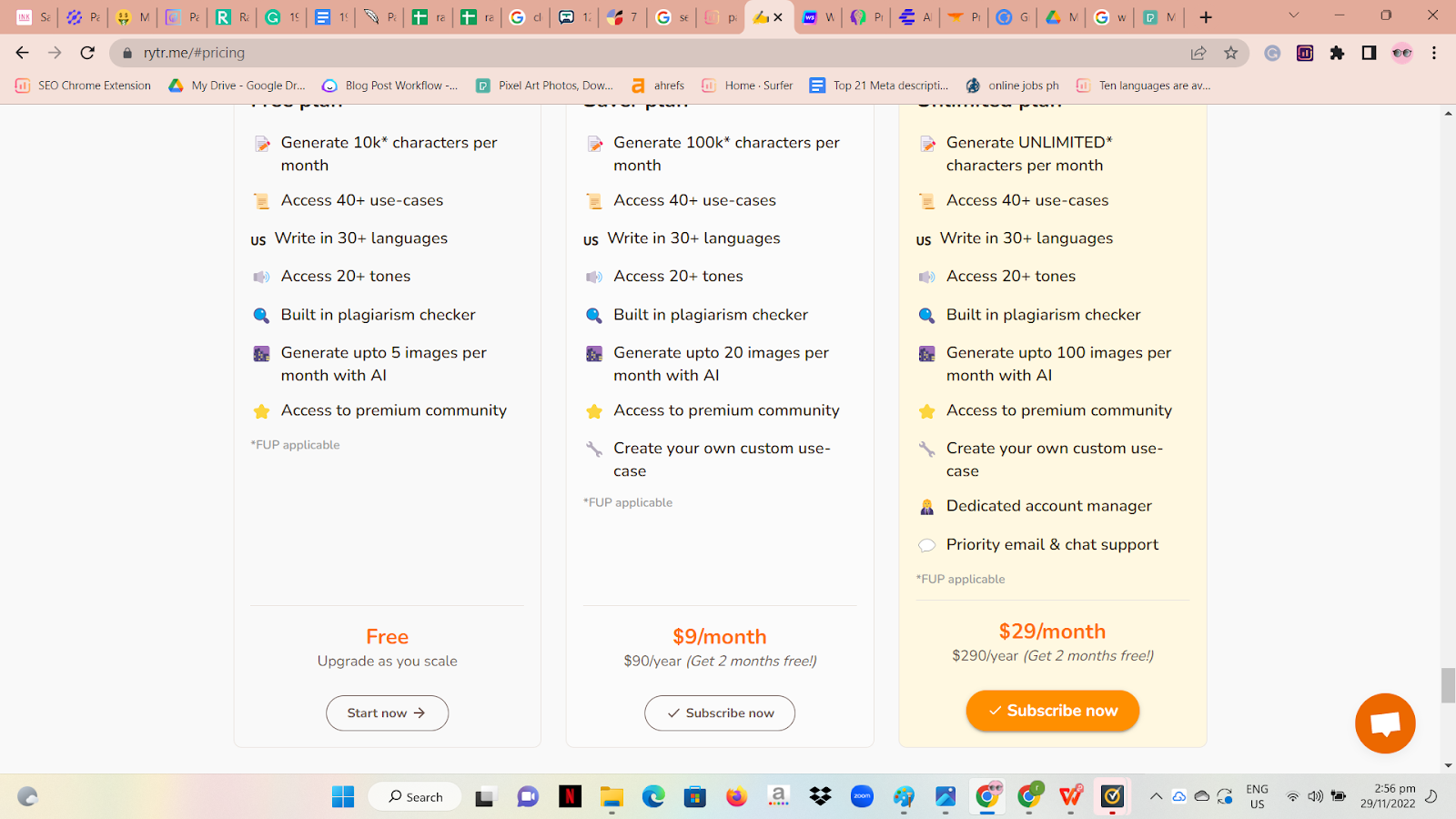Open the Chrome three-dot menu
Image resolution: width=1456 pixels, height=819 pixels.
pyautogui.click(x=1434, y=53)
